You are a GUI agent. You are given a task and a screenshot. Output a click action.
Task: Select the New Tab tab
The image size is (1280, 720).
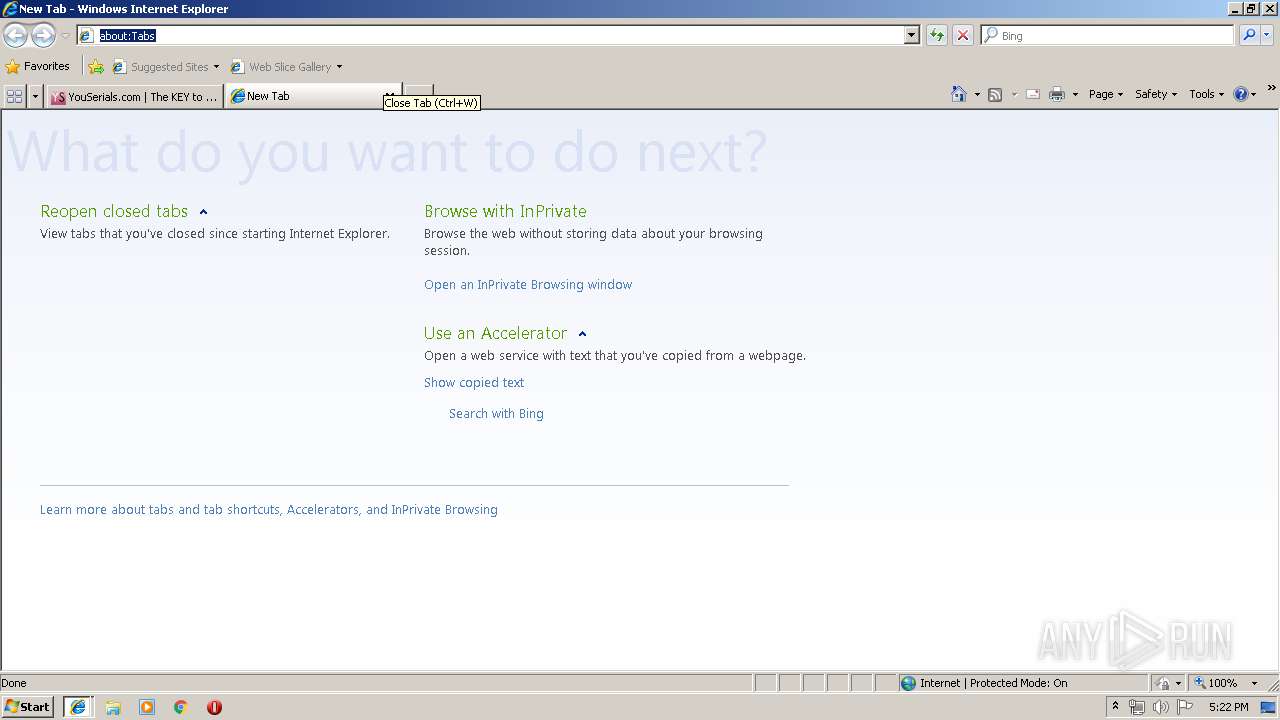(x=304, y=96)
